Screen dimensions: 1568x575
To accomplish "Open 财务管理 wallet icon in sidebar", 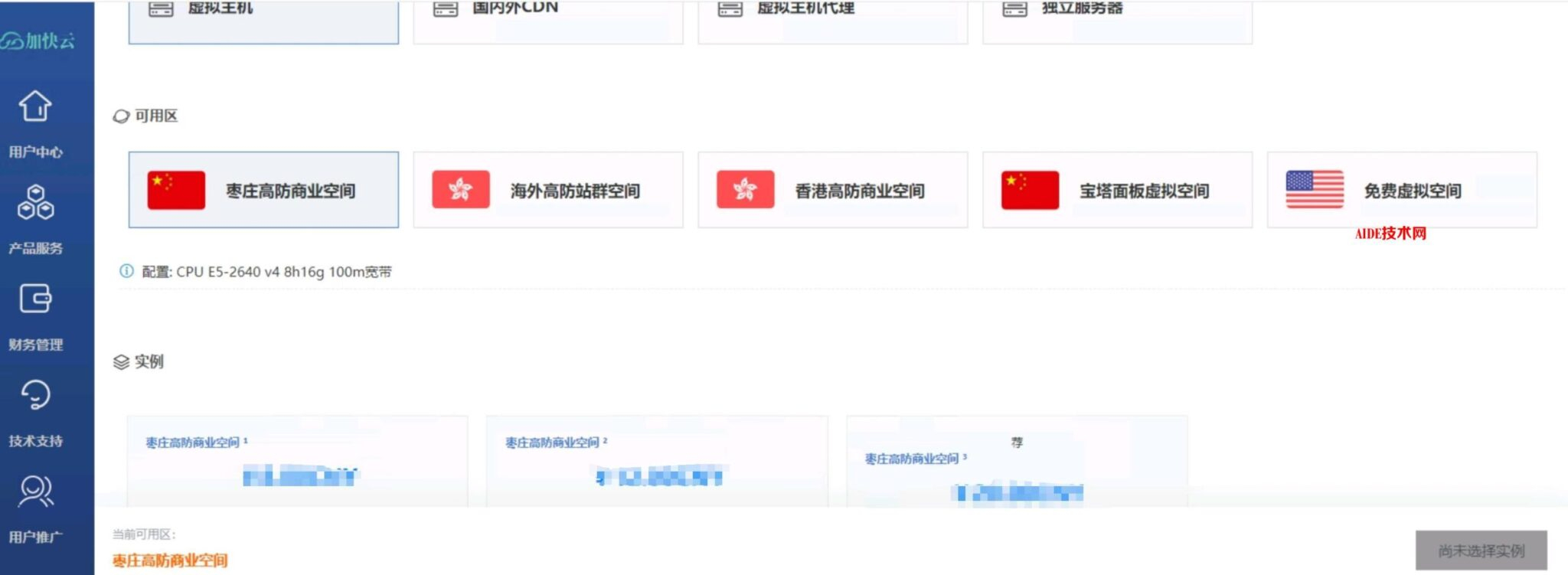I will pyautogui.click(x=35, y=299).
